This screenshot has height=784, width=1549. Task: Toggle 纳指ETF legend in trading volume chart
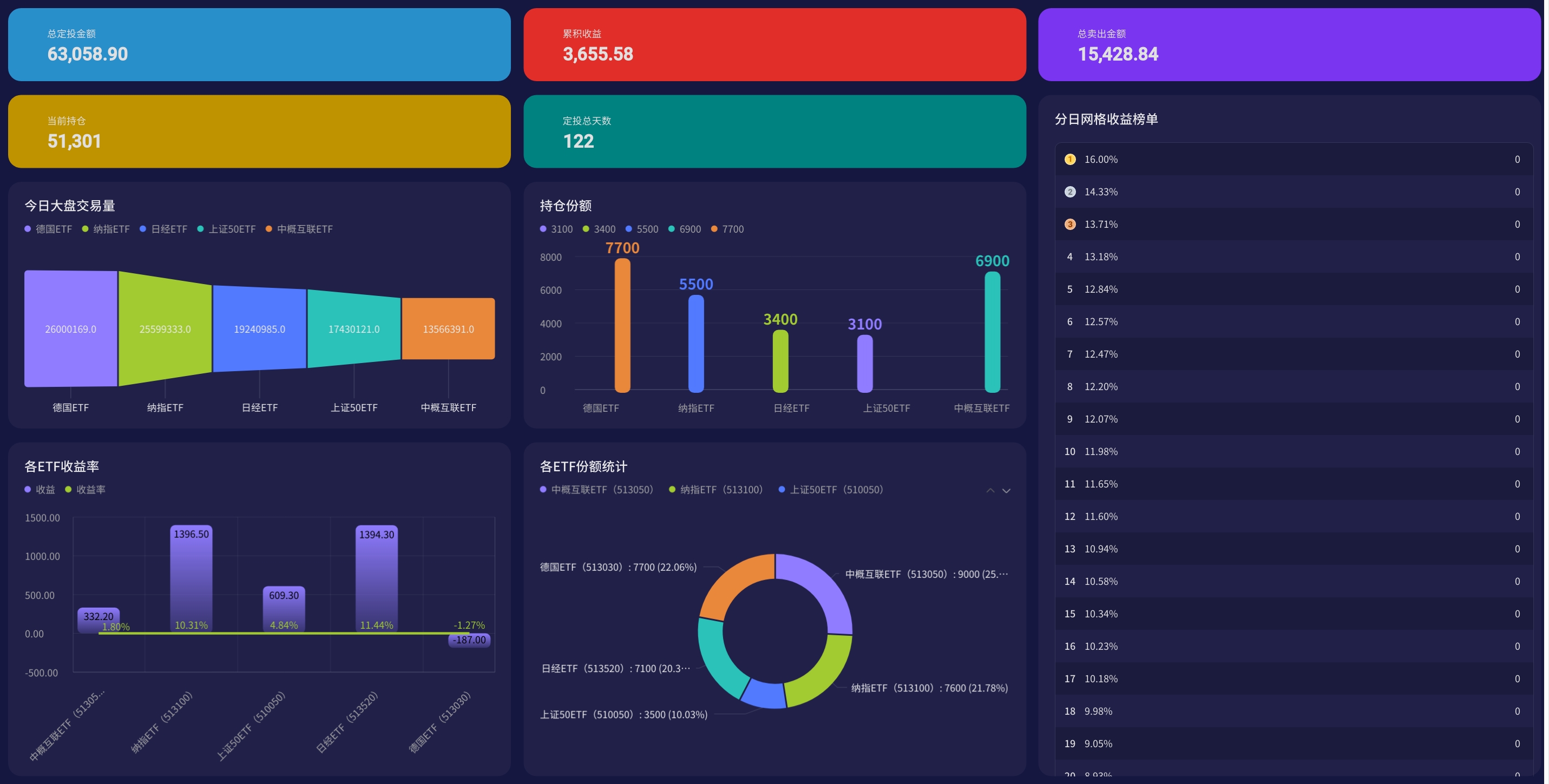pyautogui.click(x=106, y=229)
